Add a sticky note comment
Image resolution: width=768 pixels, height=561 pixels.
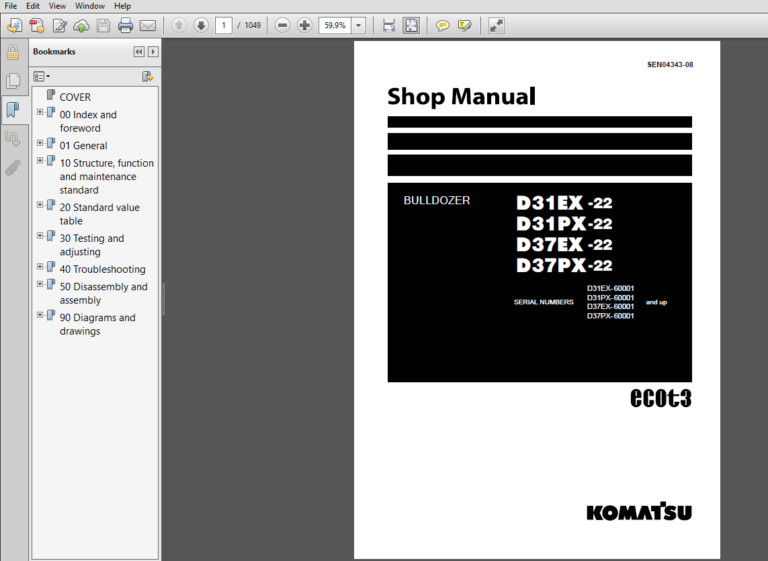442,25
